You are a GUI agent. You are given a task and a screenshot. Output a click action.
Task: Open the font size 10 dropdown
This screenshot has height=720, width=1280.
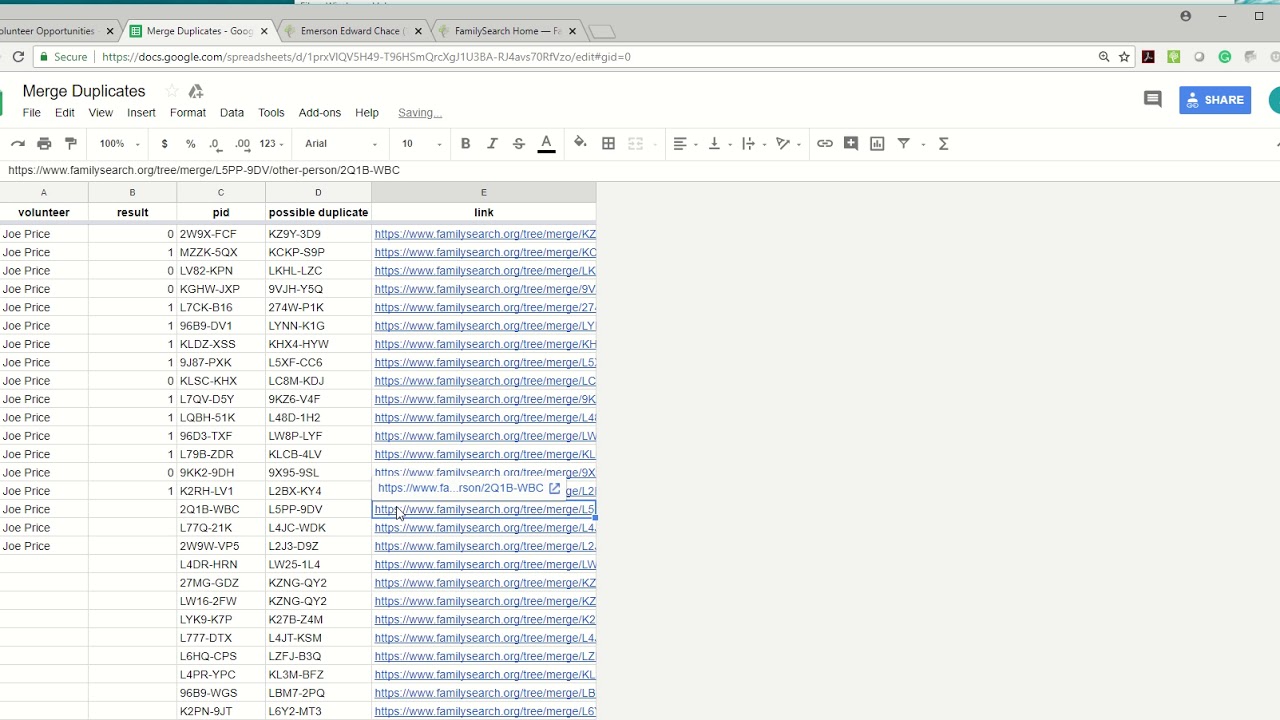(x=421, y=144)
